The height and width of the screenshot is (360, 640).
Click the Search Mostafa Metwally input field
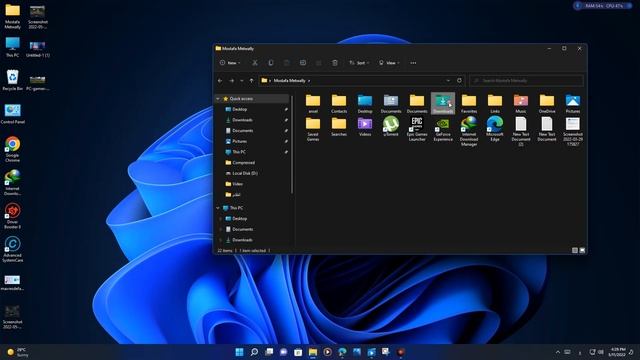click(x=527, y=80)
